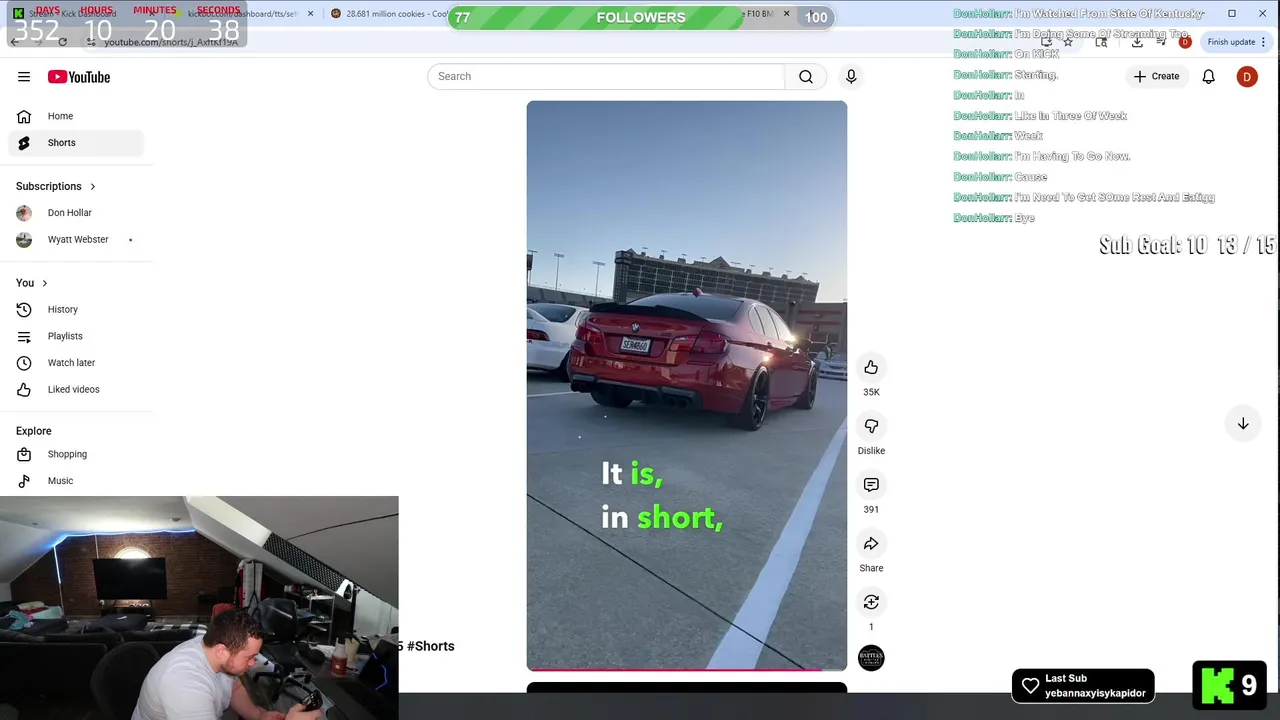Click the YouTube search field
Image resolution: width=1280 pixels, height=720 pixels.
point(606,77)
